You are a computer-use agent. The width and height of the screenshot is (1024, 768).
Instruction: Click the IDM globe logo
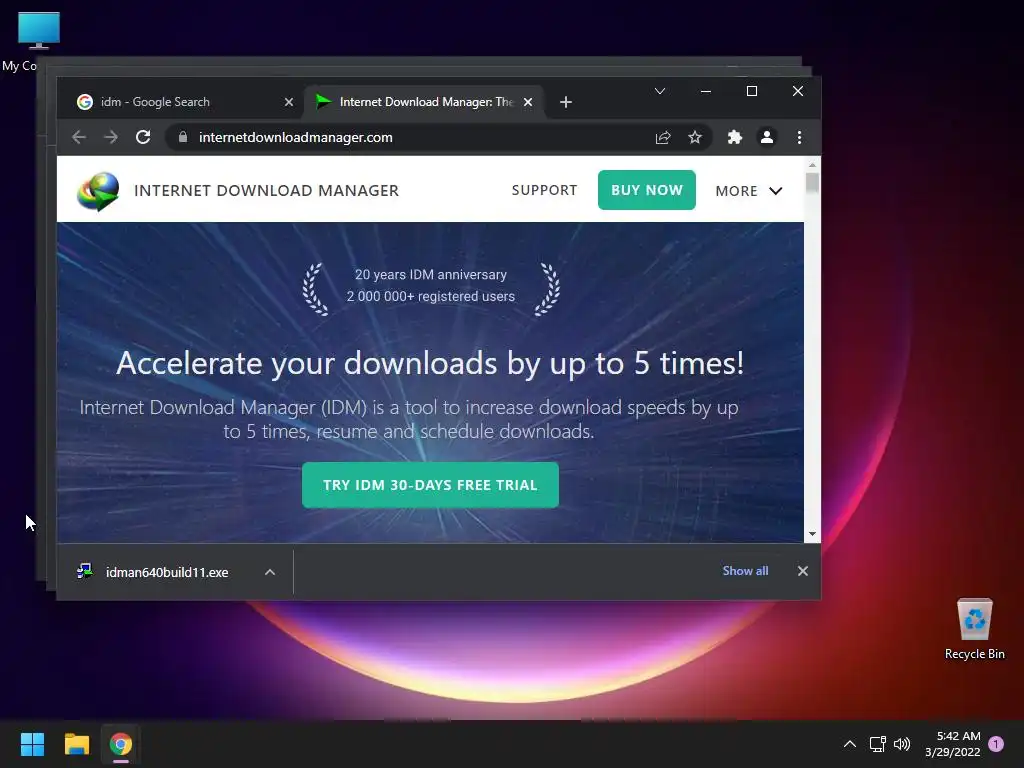click(98, 191)
